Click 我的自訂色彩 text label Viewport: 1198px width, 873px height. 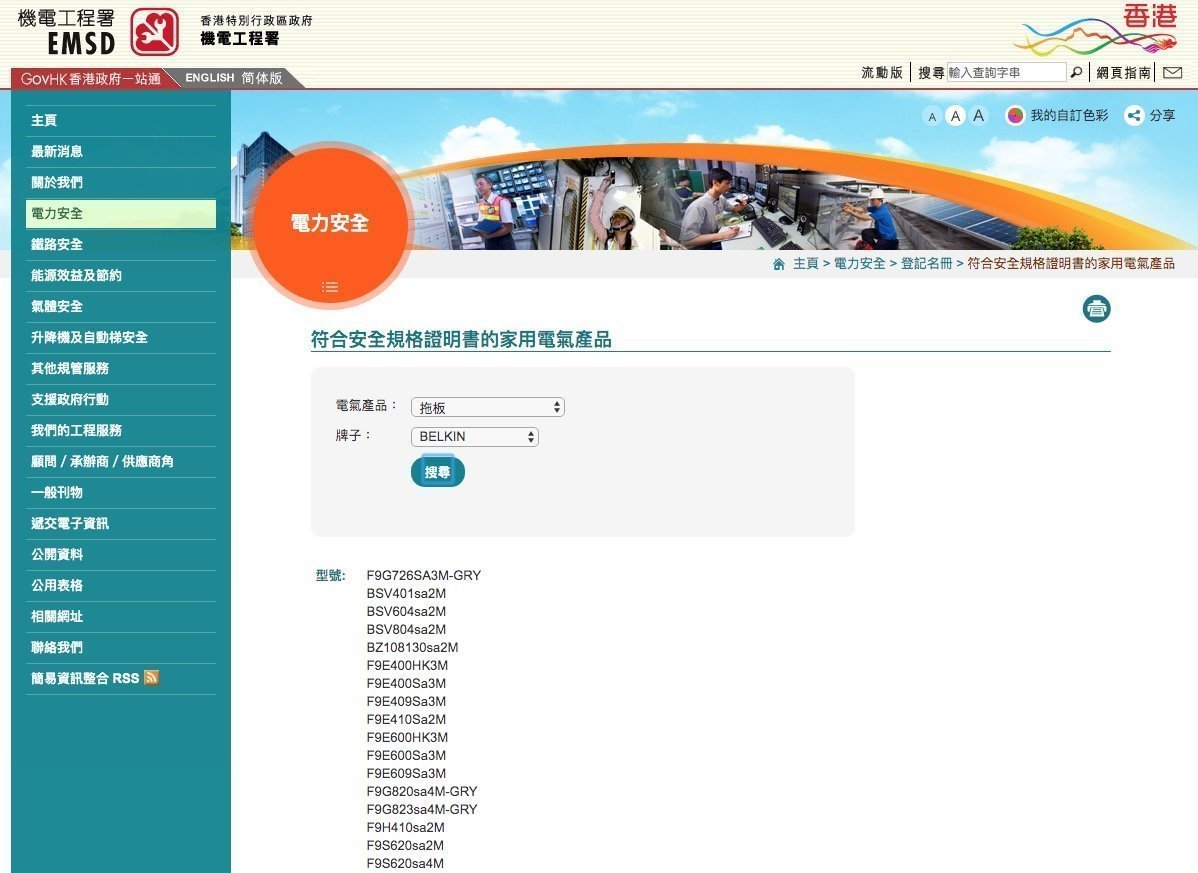(x=1069, y=115)
